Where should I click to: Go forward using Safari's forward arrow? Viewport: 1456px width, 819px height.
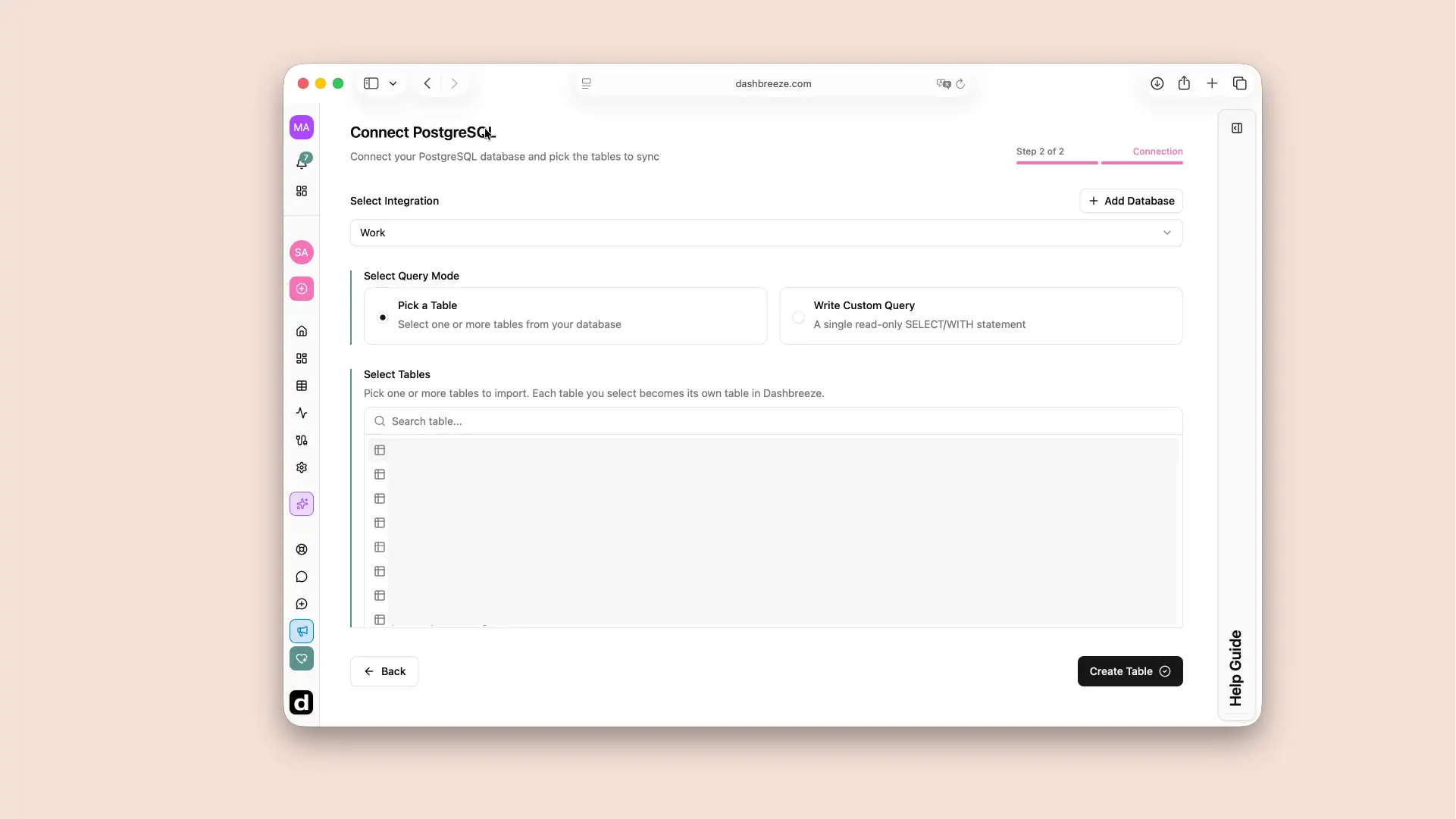(454, 83)
